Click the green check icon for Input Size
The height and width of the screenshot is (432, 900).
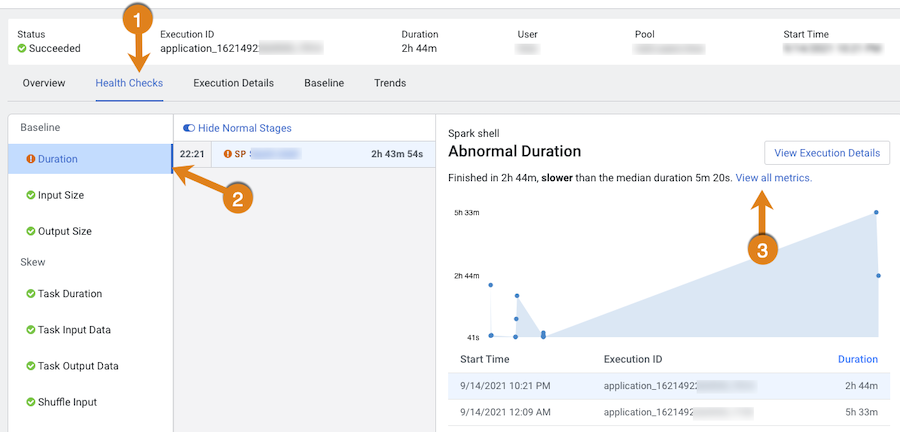tap(31, 195)
